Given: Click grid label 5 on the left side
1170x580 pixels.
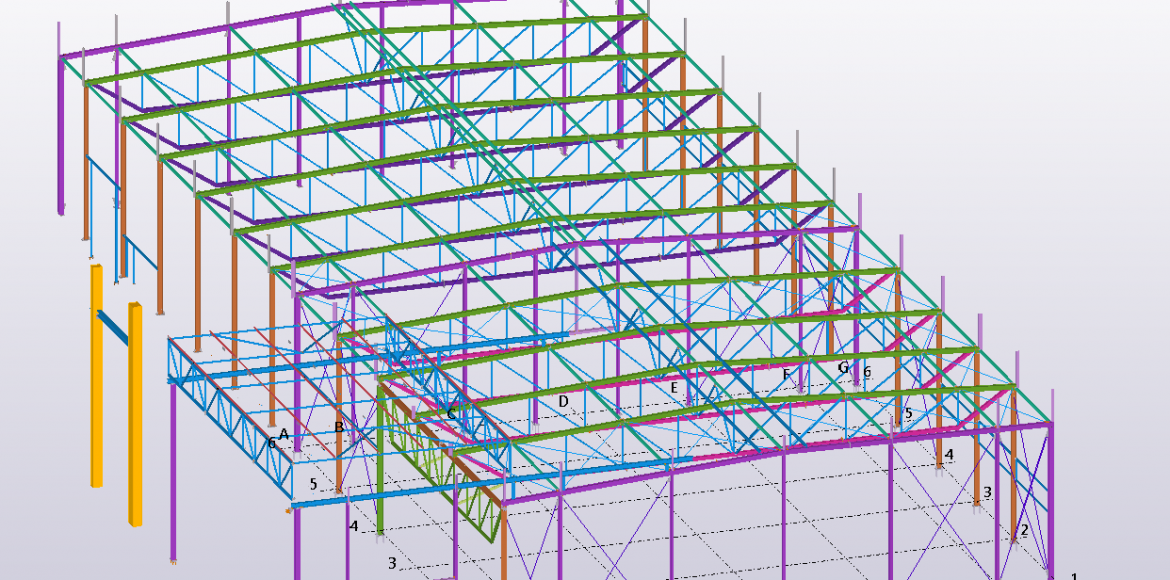Looking at the screenshot, I should point(313,484).
